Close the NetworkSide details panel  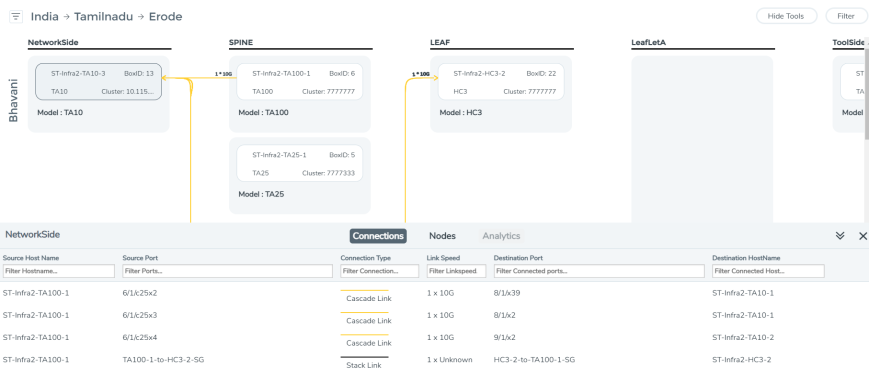click(x=862, y=236)
